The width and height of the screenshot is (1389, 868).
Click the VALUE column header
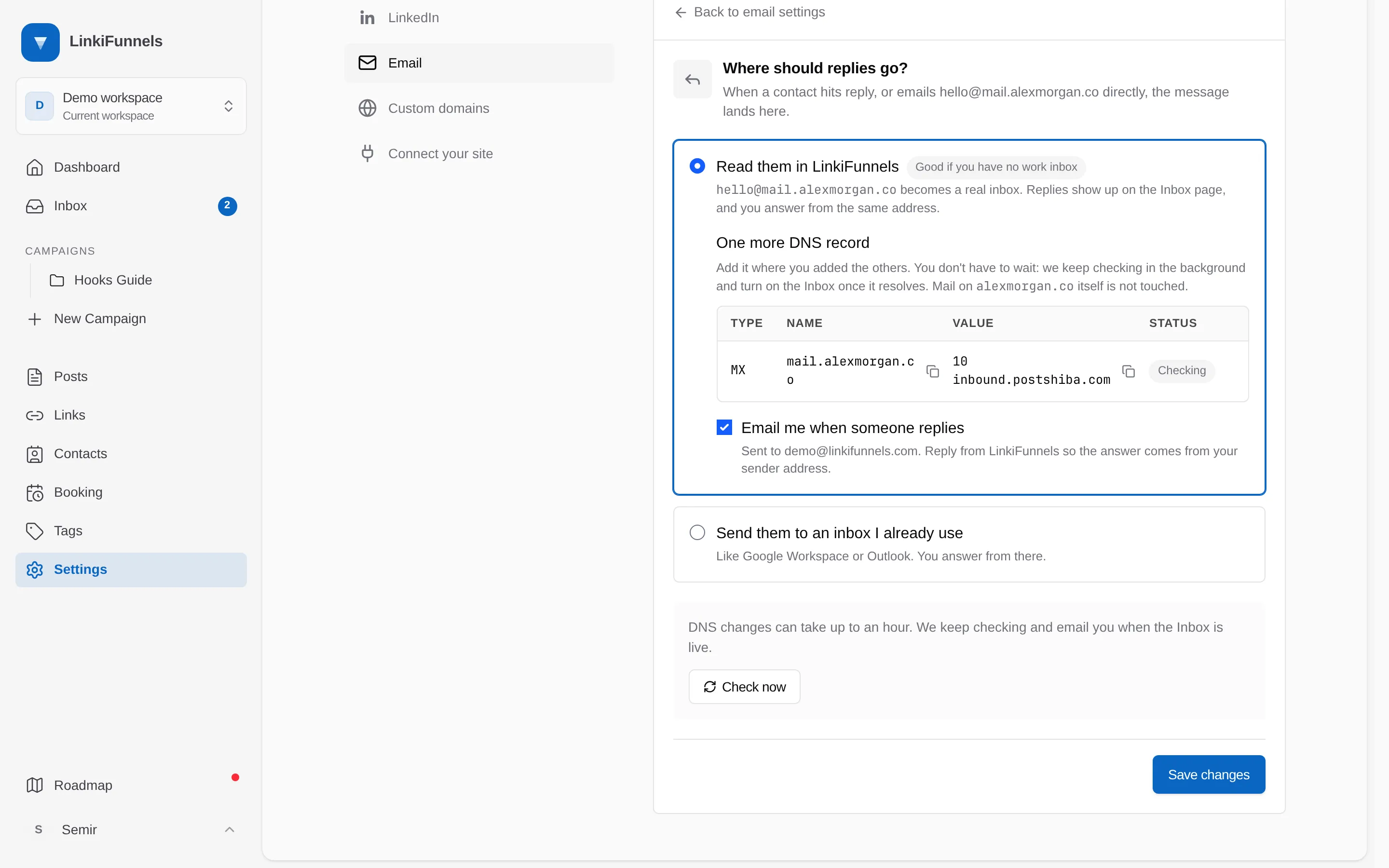tap(972, 323)
